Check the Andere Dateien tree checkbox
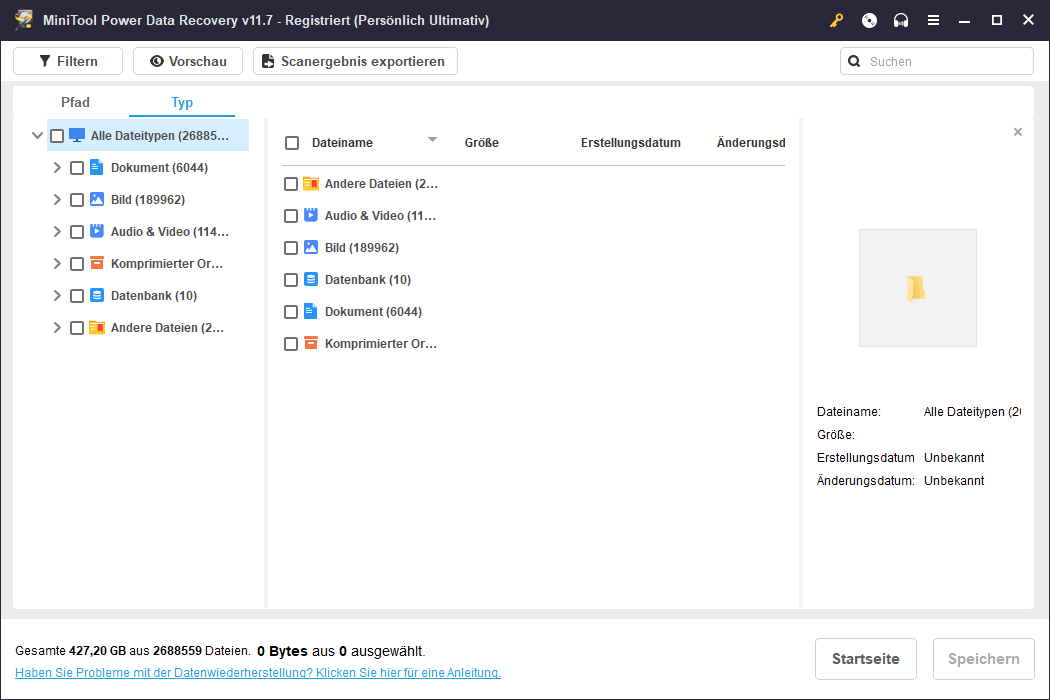This screenshot has width=1050, height=700. [x=77, y=328]
